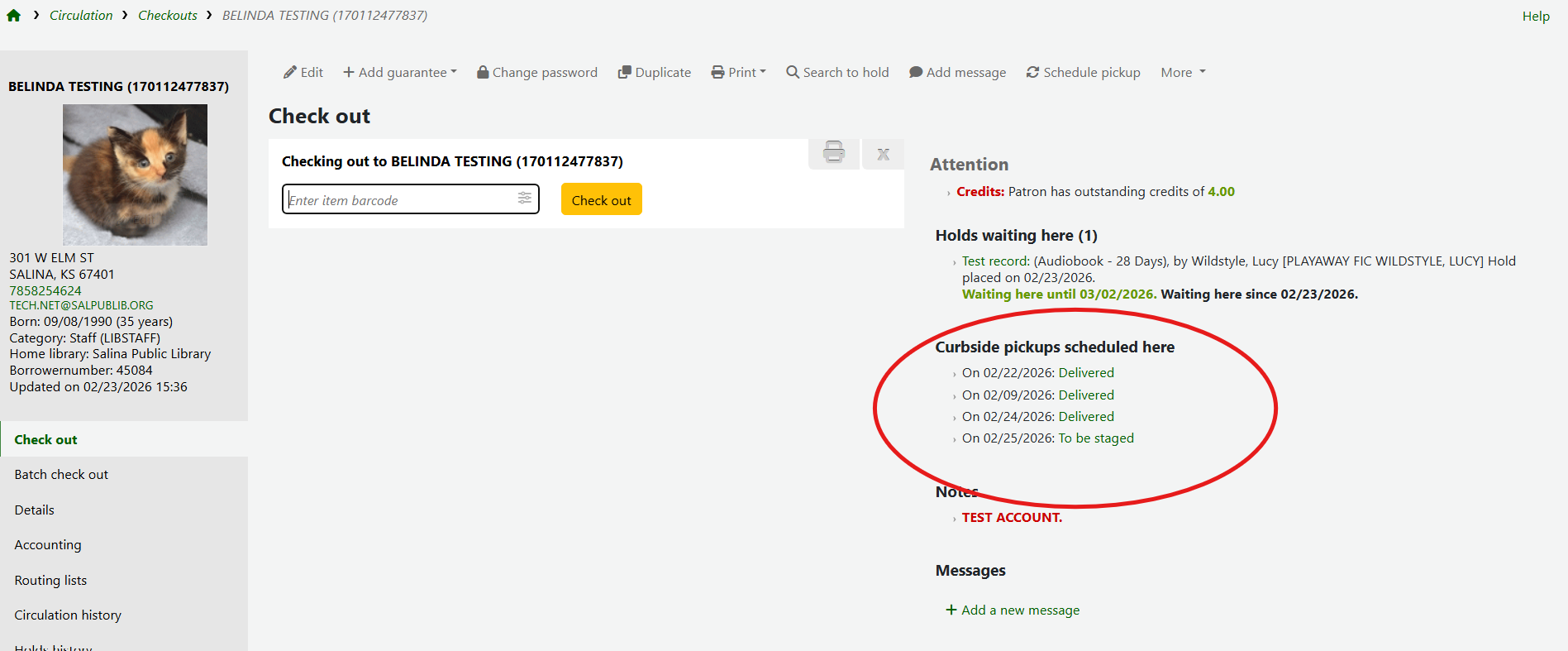Click Add message speech bubble button
Screen dimensions: 1568x651
click(x=957, y=73)
